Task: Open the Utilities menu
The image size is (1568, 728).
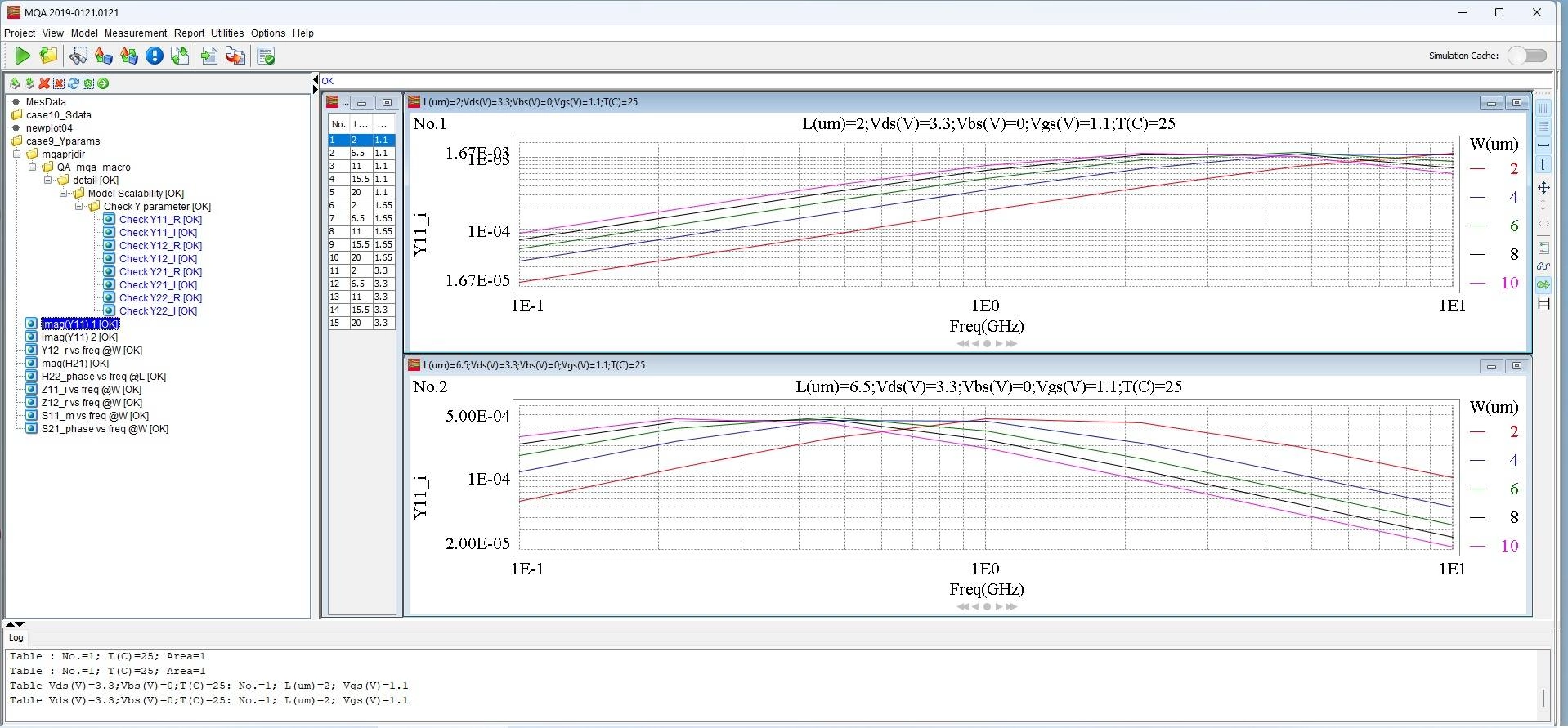Action: (227, 33)
